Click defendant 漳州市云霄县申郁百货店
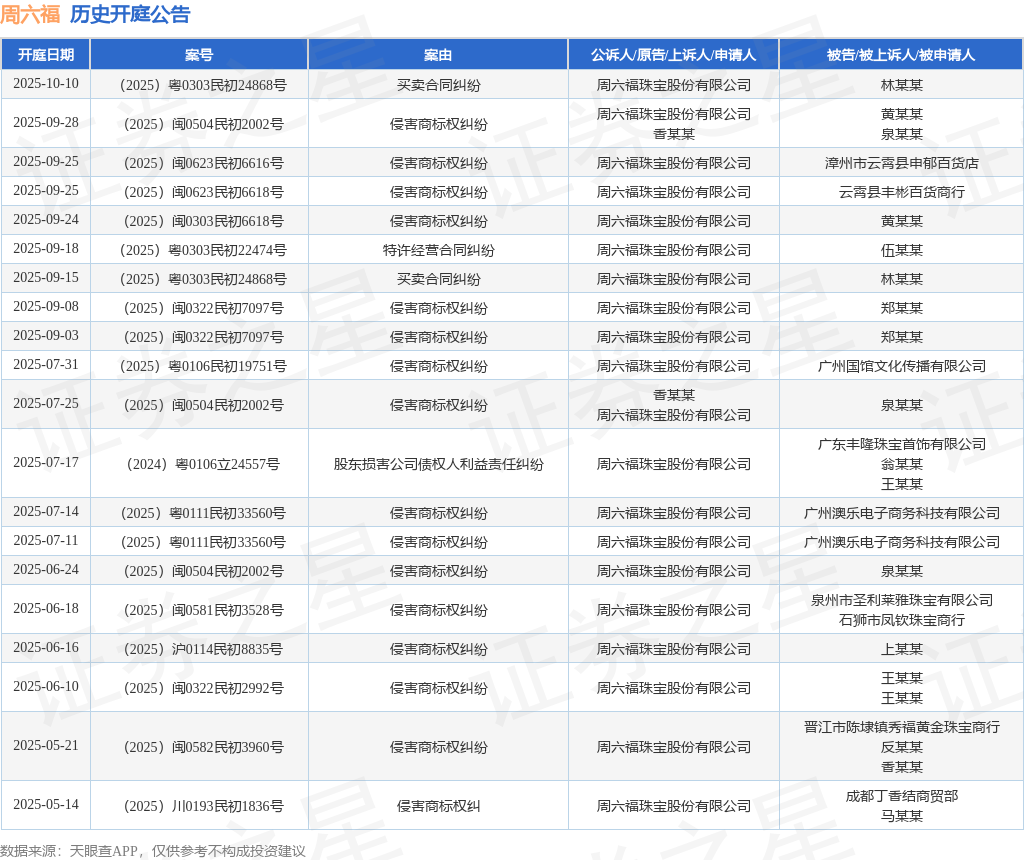 [901, 163]
